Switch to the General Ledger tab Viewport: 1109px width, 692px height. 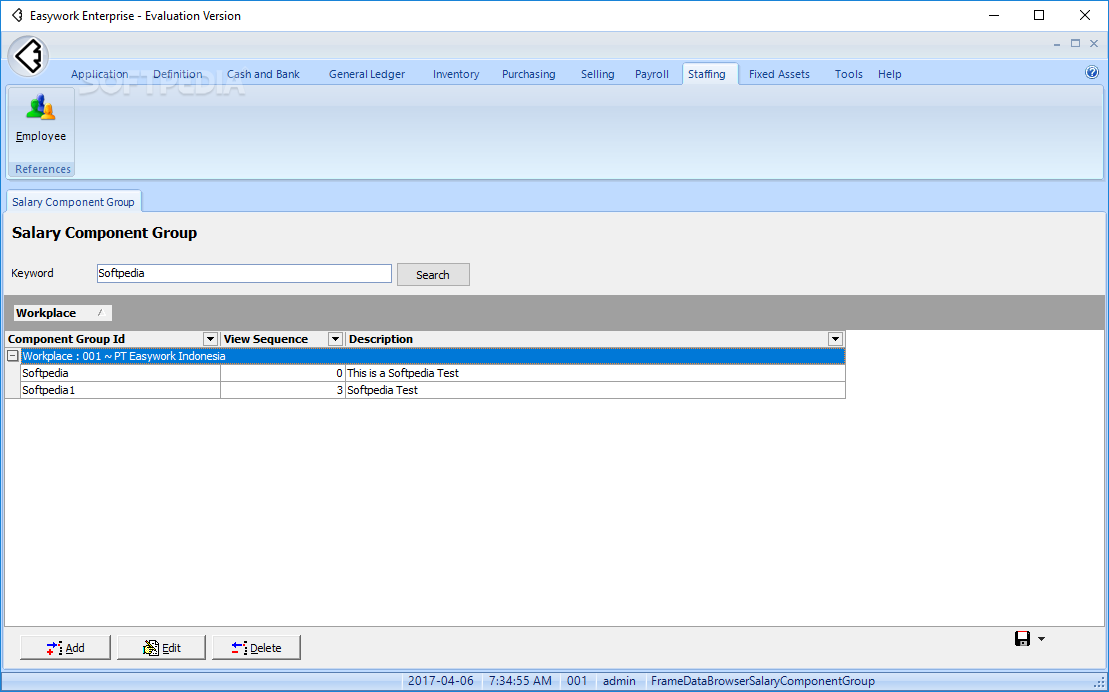[367, 74]
